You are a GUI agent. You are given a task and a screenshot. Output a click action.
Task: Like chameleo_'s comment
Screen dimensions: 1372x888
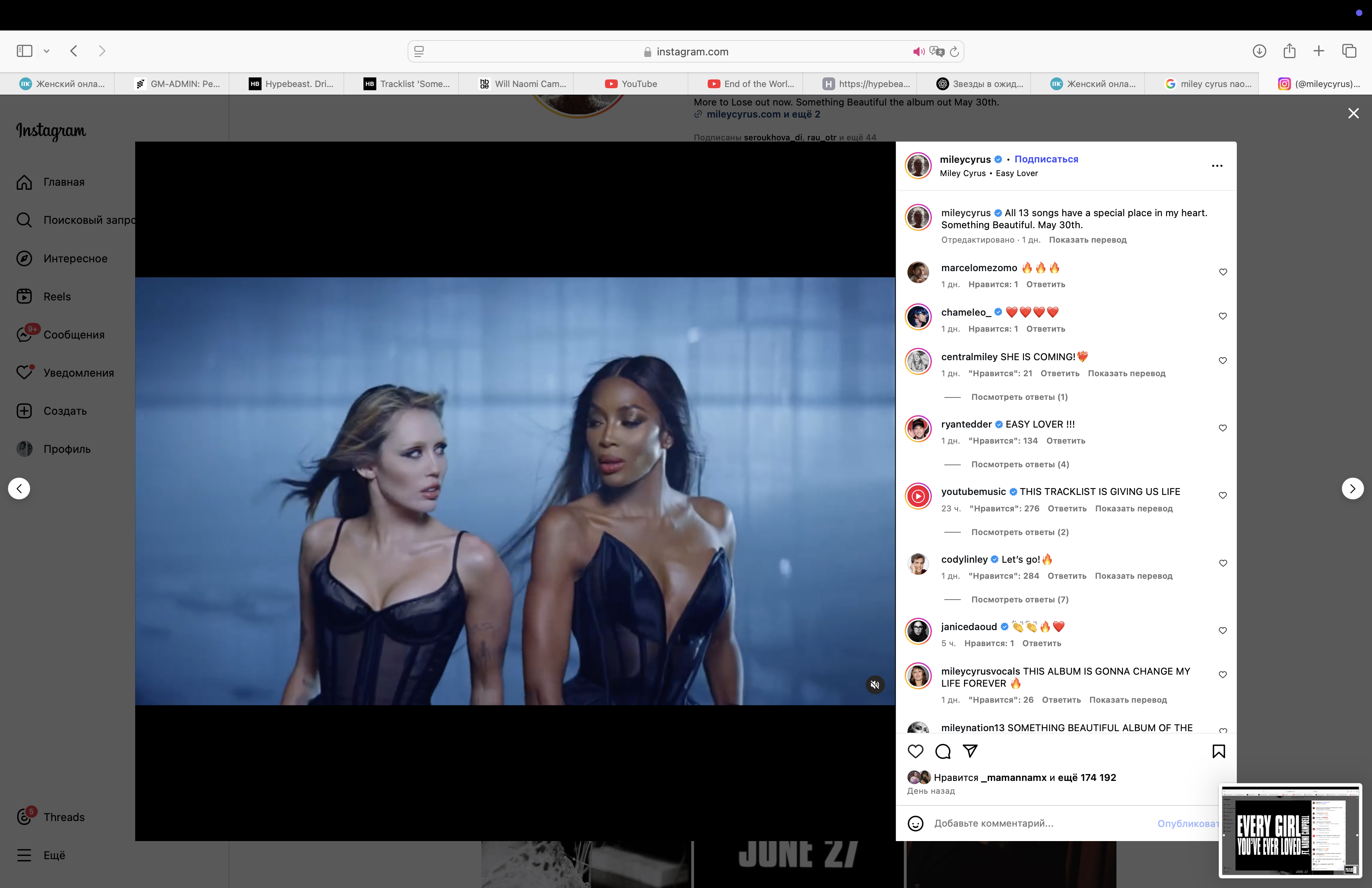1223,316
